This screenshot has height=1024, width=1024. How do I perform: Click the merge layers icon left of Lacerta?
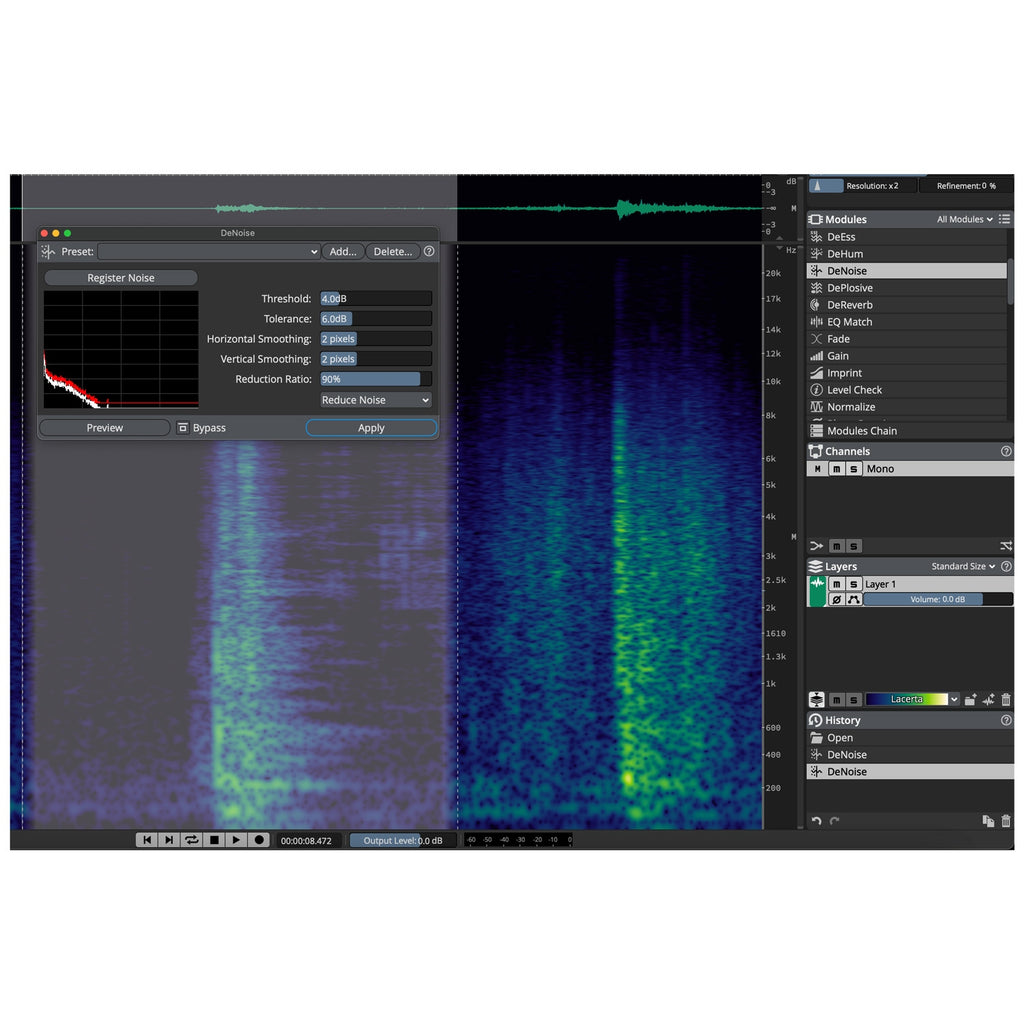coord(816,699)
